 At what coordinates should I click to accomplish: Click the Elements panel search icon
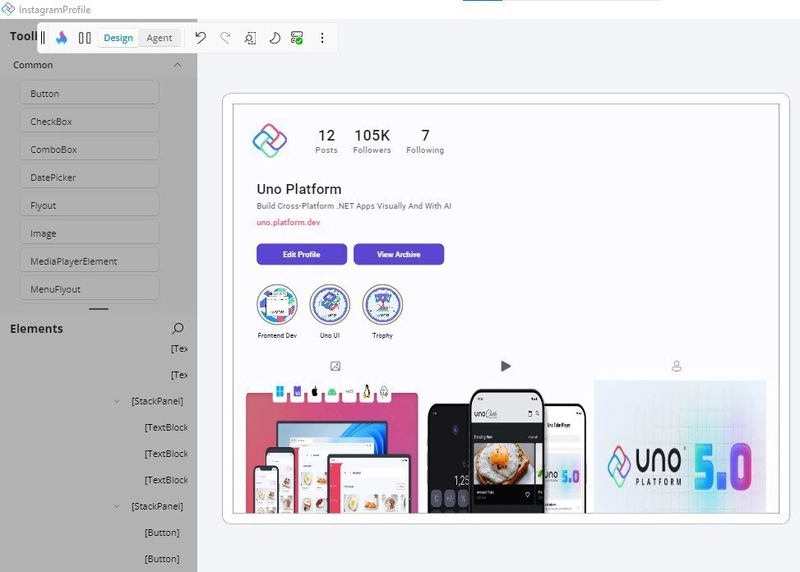point(178,329)
